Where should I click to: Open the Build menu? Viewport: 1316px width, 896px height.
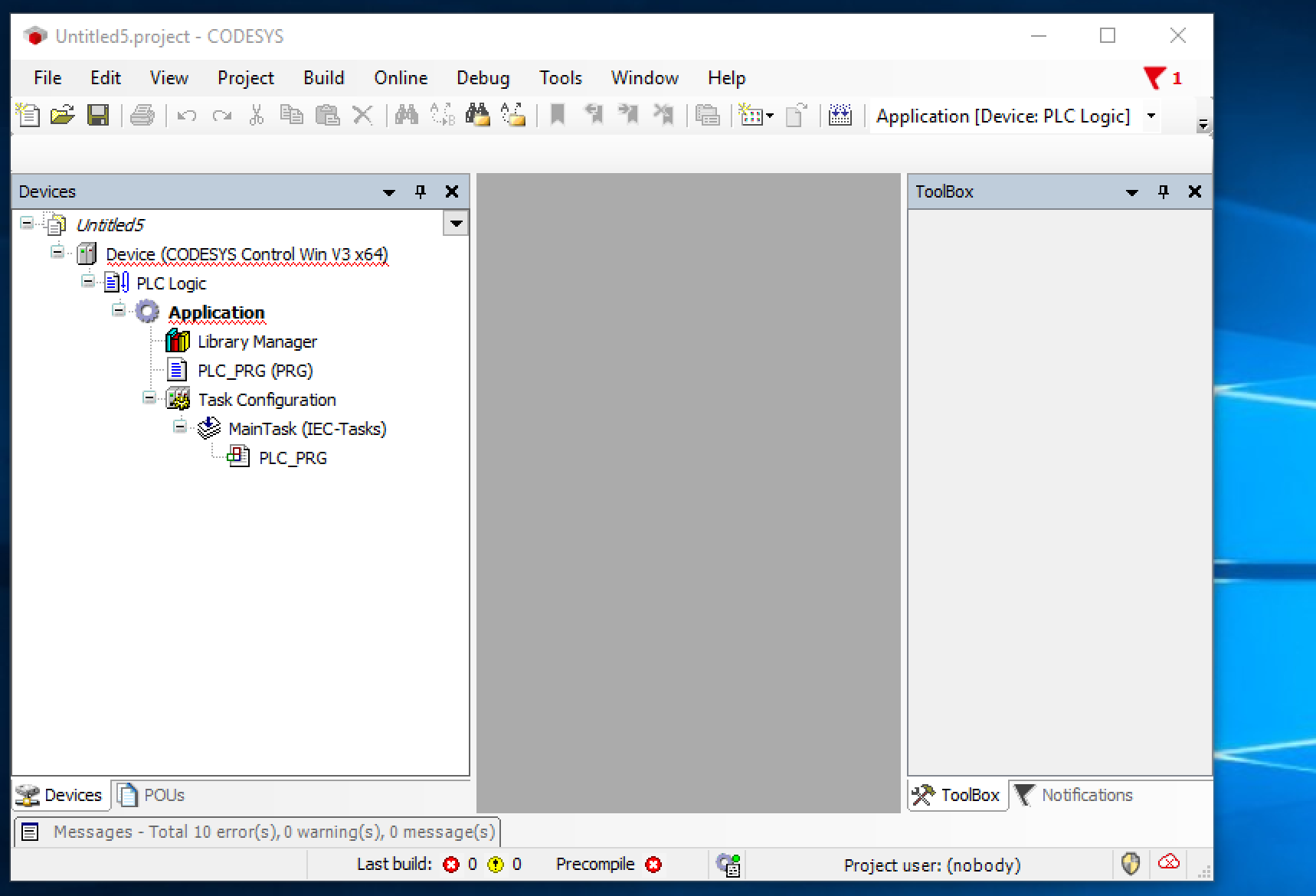323,77
